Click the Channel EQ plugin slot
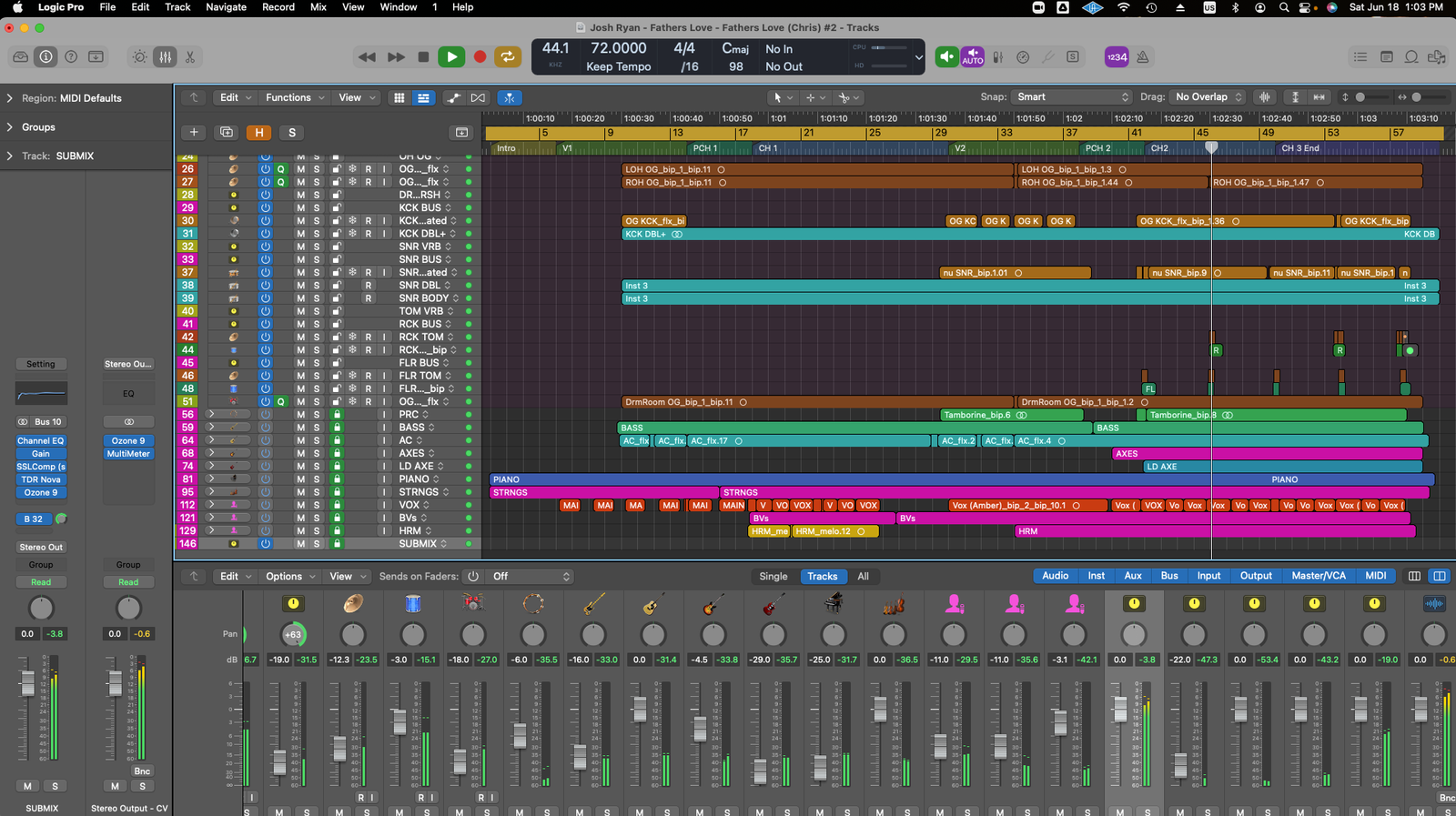The width and height of the screenshot is (1456, 816). point(41,441)
